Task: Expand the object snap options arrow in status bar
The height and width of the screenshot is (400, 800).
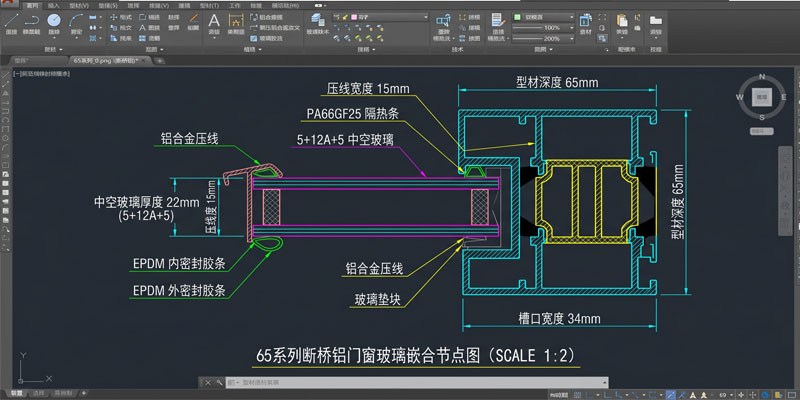Action: pyautogui.click(x=661, y=394)
